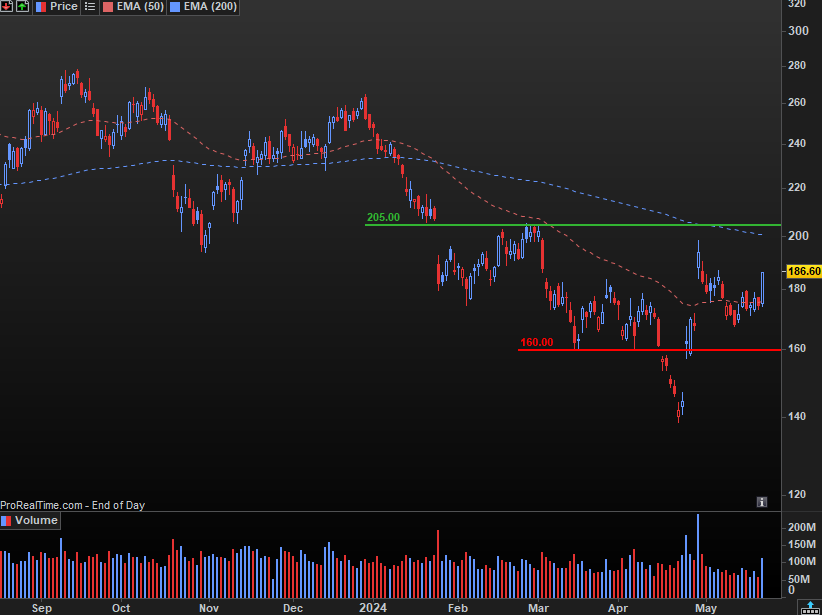
Task: Click the Mar label on time axis
Action: coord(538,608)
